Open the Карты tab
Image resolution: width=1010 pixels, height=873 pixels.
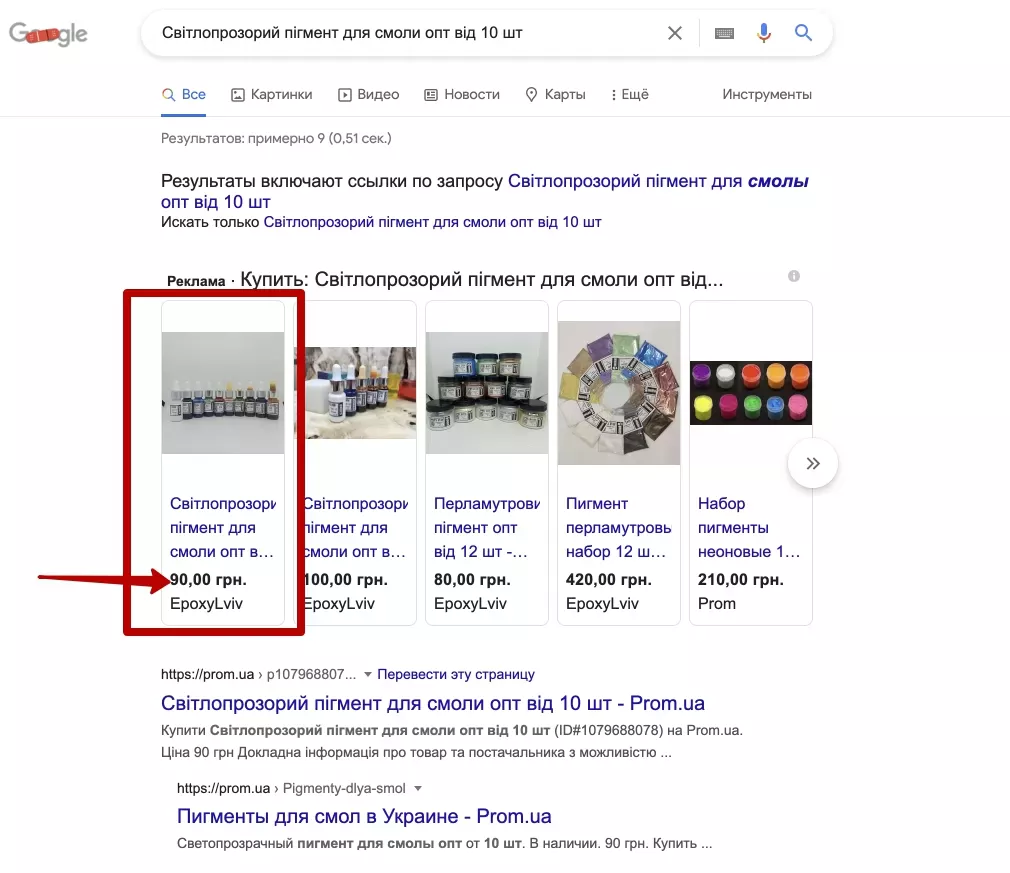[x=555, y=95]
